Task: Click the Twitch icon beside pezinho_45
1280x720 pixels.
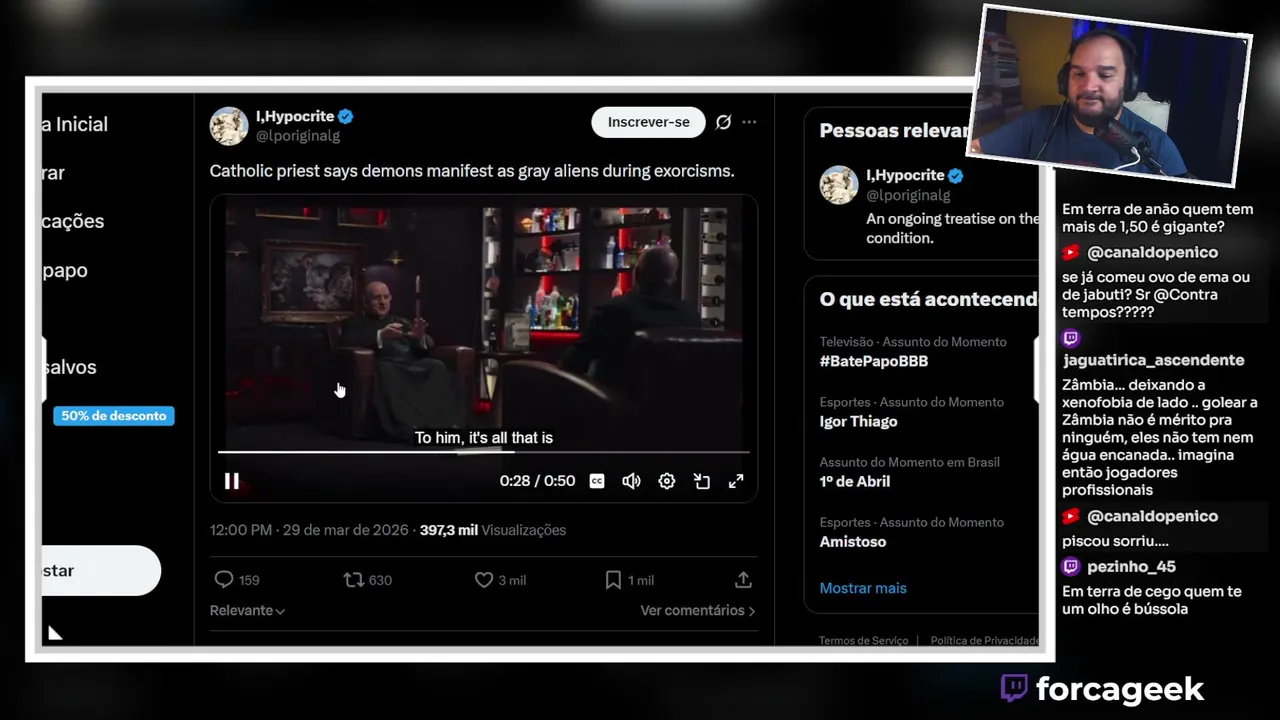Action: [x=1071, y=567]
